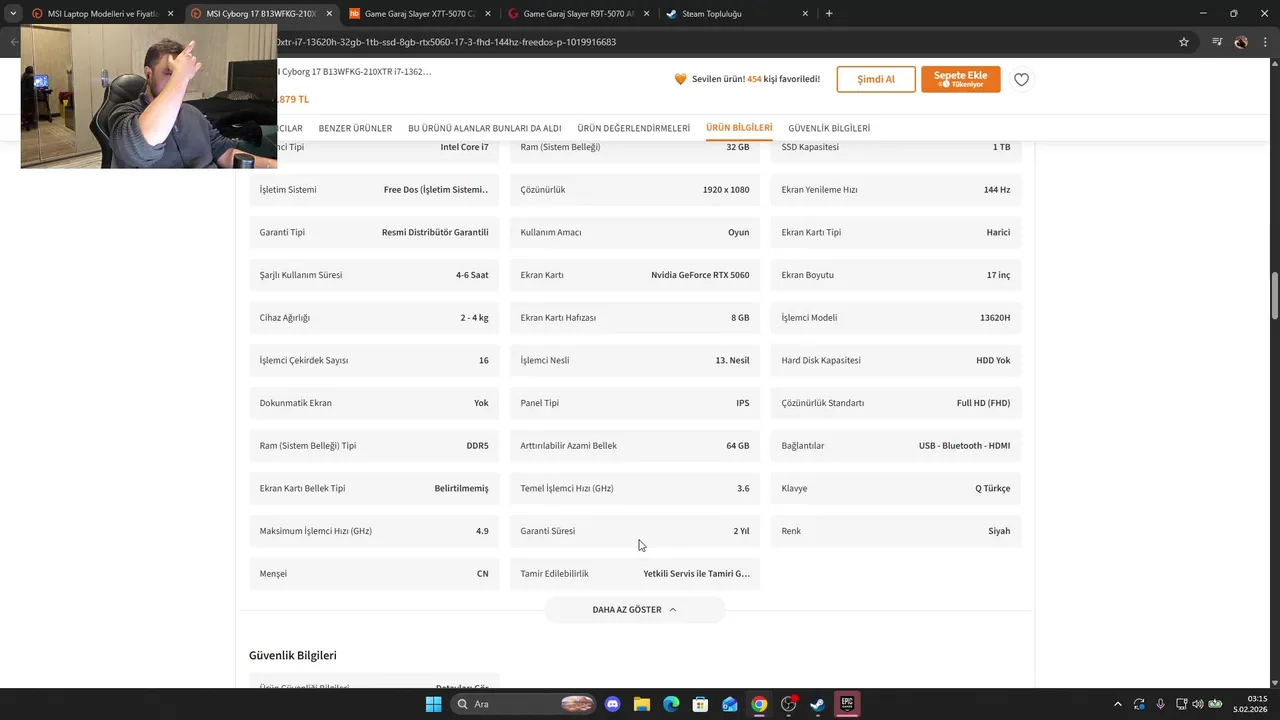Open Epic Games Launcher from taskbar
1280x720 pixels.
tap(847, 704)
